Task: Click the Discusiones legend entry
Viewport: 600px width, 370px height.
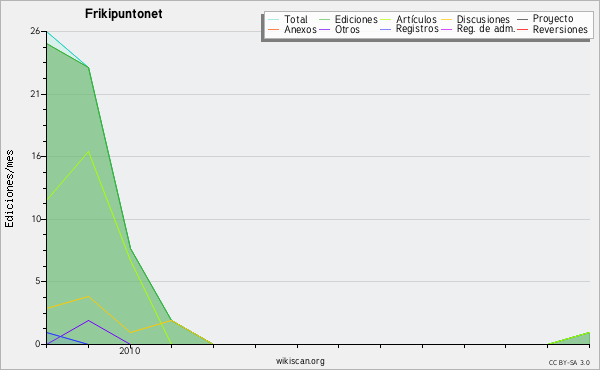Action: point(476,19)
